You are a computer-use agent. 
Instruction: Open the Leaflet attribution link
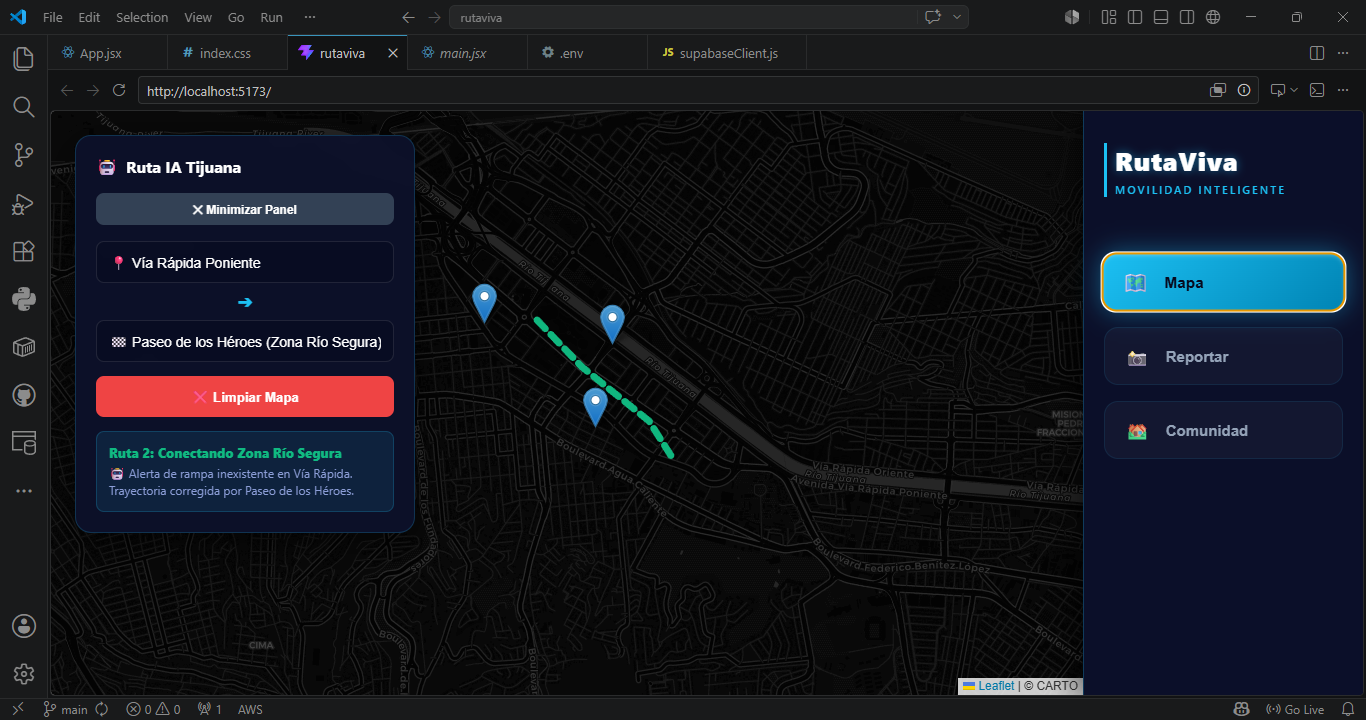click(988, 686)
